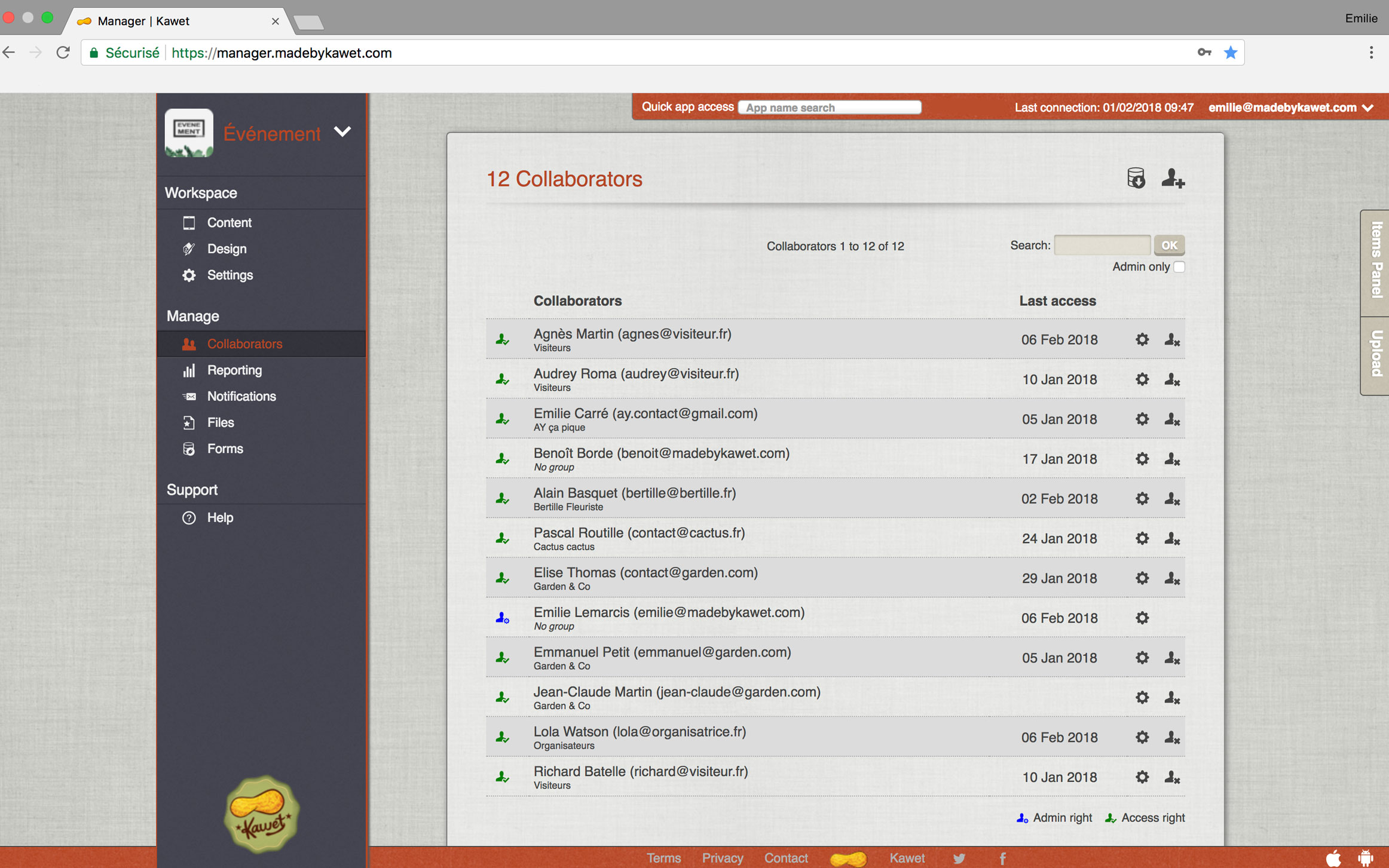
Task: Click the Twitter icon in the footer
Action: [x=959, y=858]
